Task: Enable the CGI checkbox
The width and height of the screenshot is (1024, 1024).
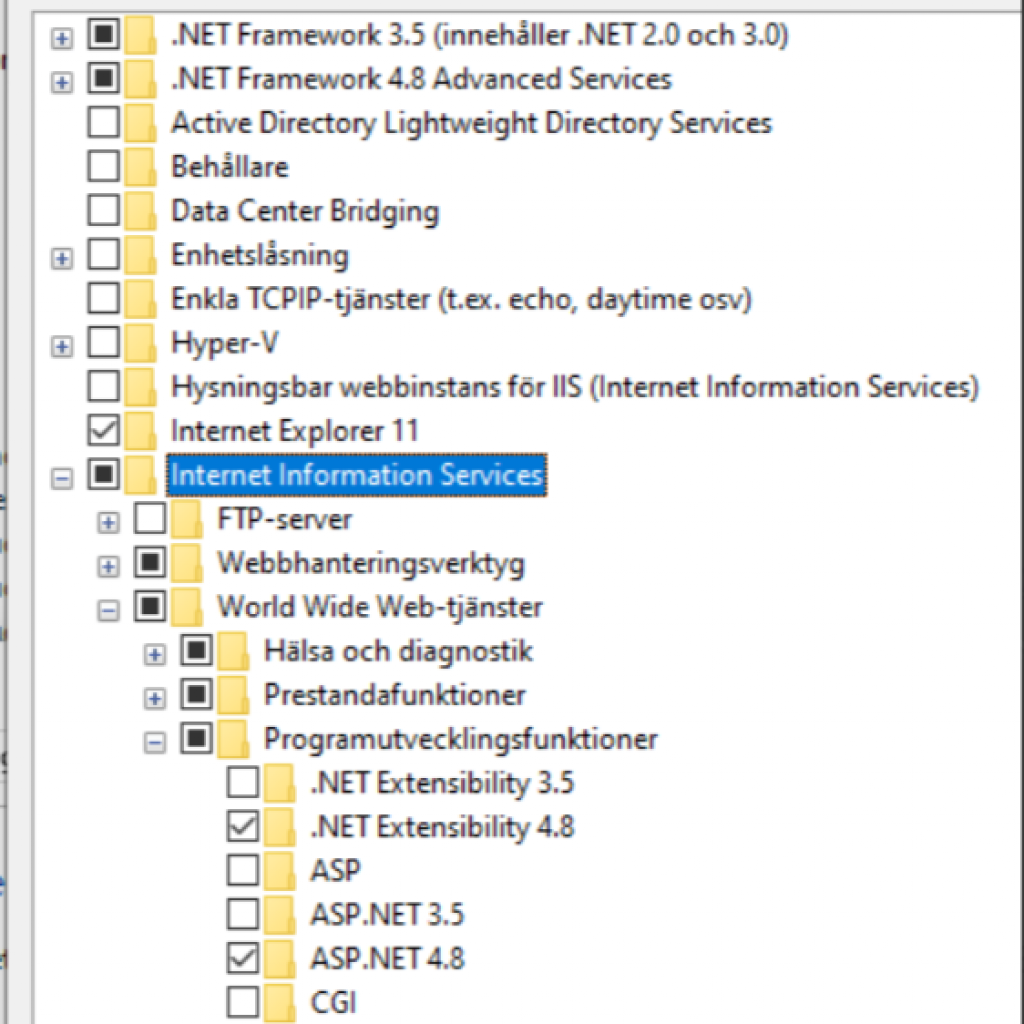Action: click(x=243, y=1002)
